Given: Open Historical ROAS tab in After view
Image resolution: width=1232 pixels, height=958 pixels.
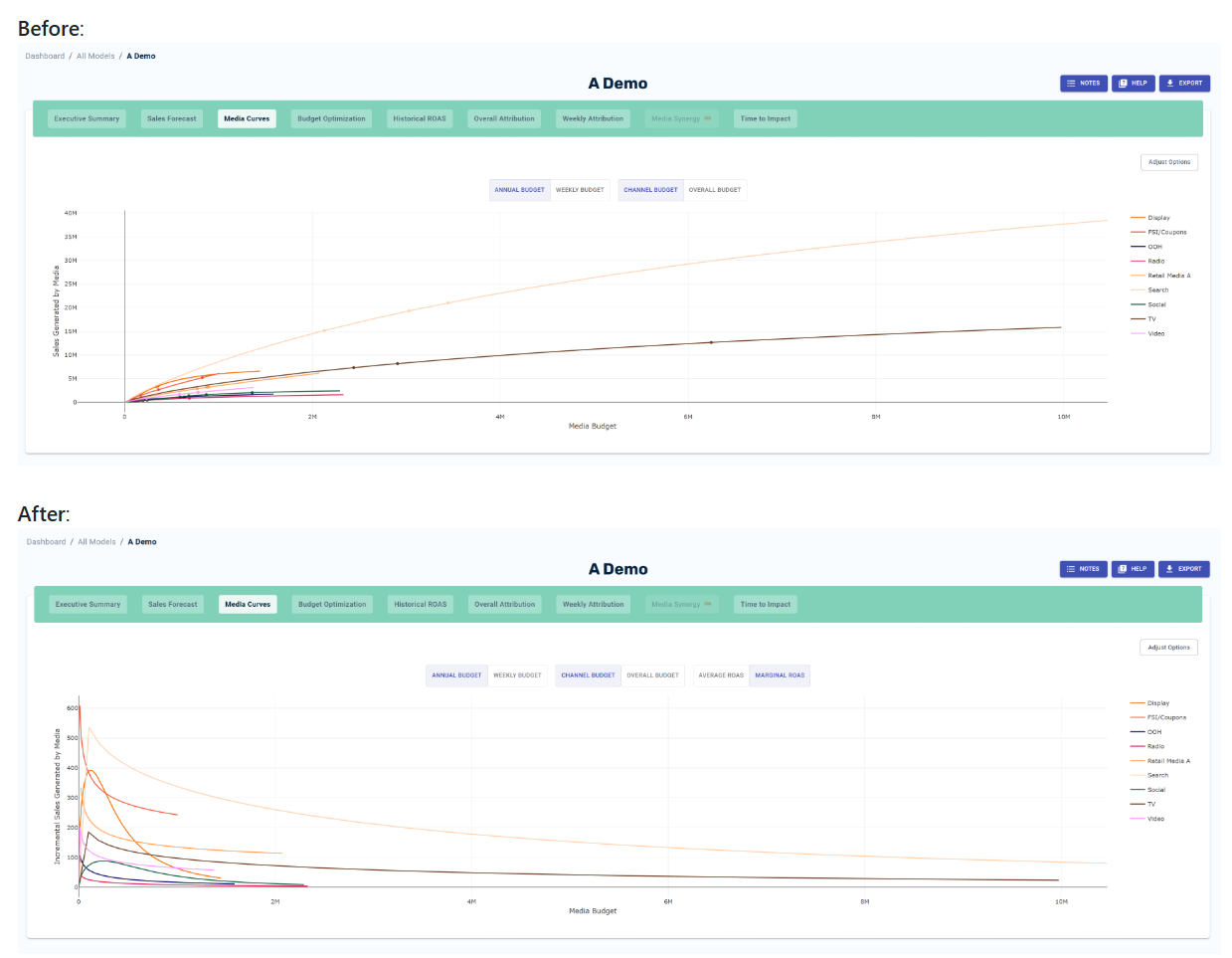Looking at the screenshot, I should point(421,604).
